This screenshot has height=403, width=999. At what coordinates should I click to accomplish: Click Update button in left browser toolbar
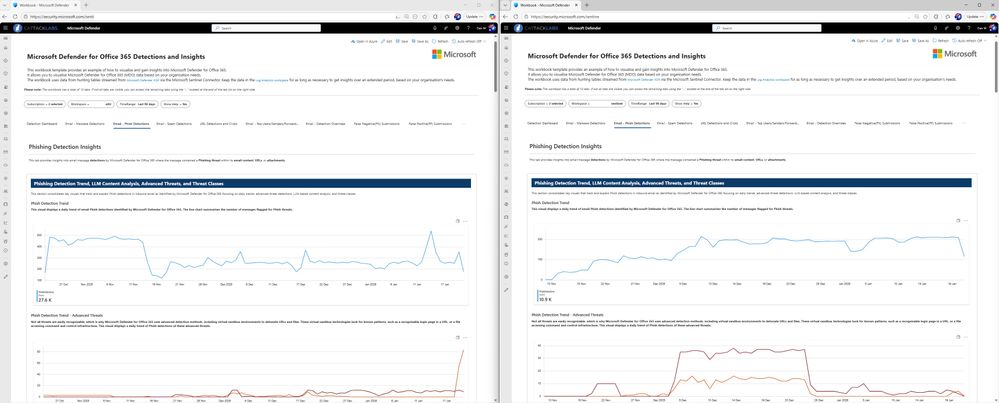[x=473, y=17]
